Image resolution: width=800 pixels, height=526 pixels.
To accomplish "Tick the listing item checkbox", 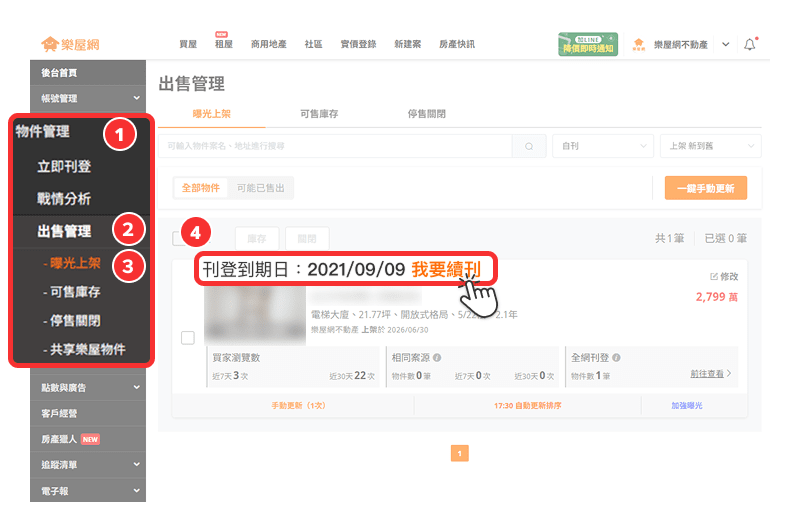I will tap(188, 338).
